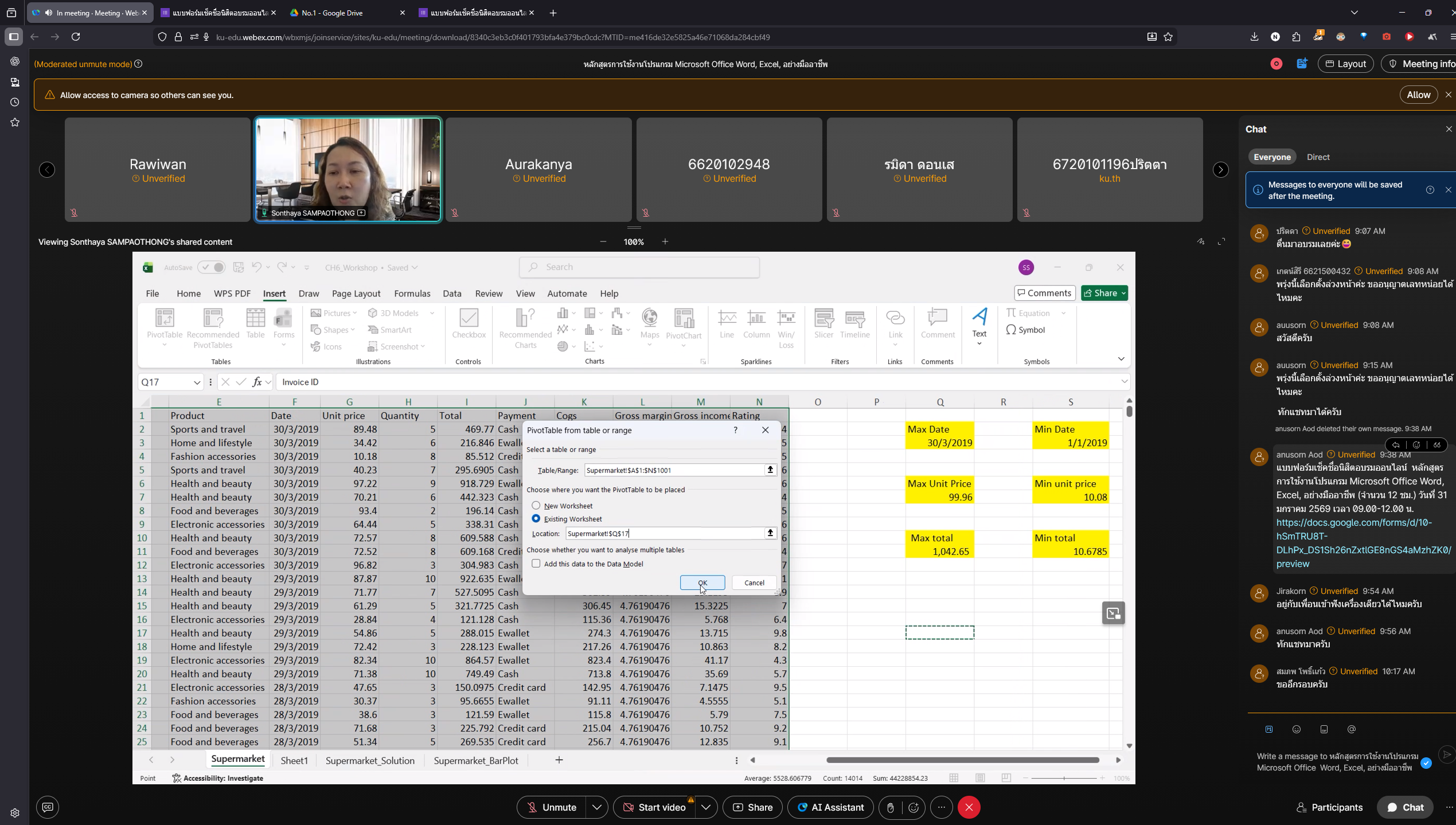Click the mention @ icon in chat

(x=1351, y=729)
